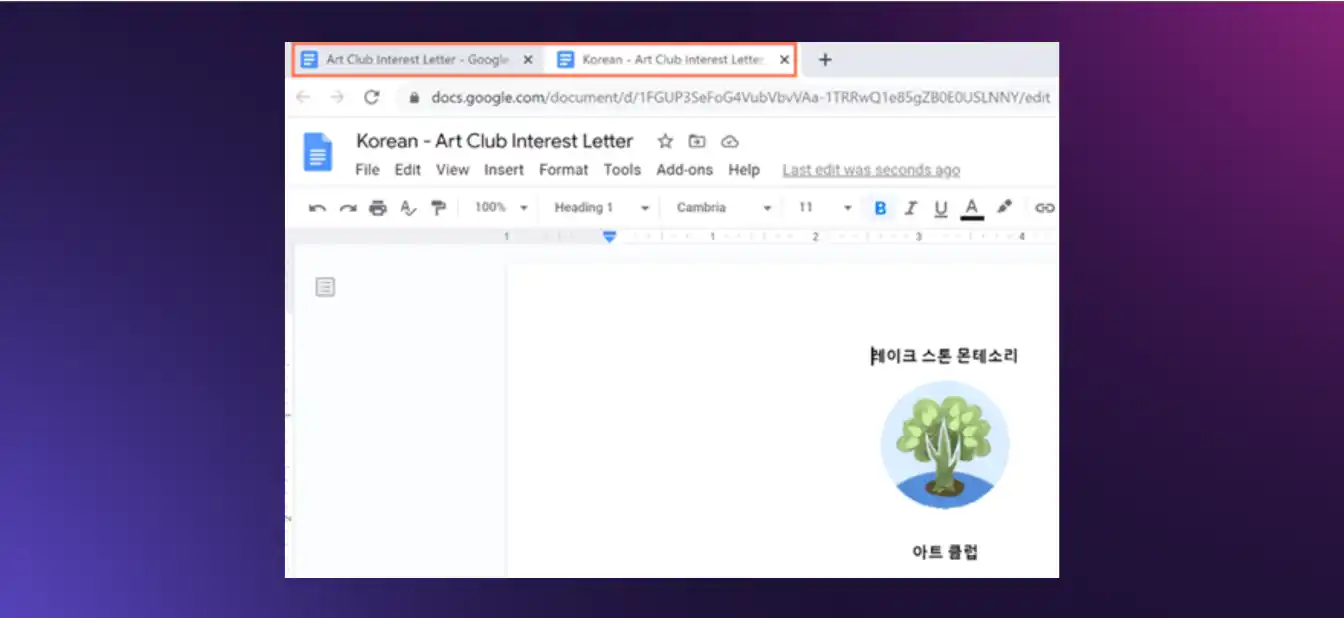
Task: Toggle off bold formatting
Action: point(880,208)
